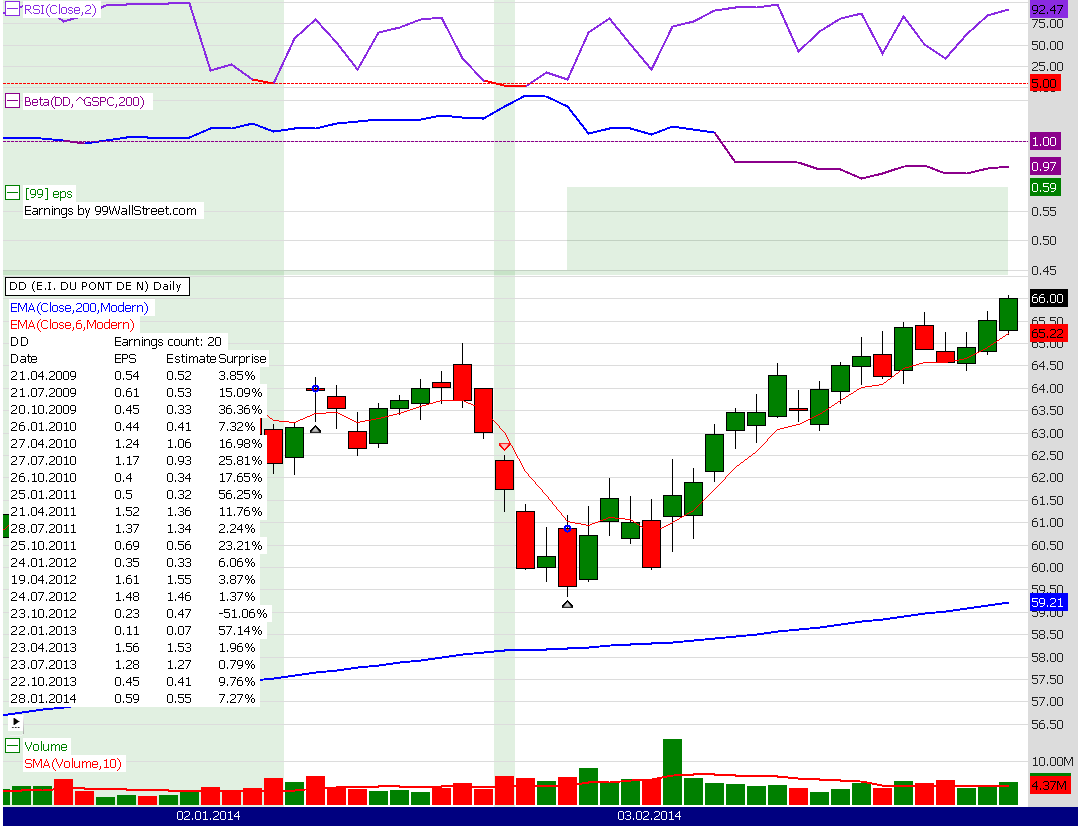Click the SMA(Volume,10) legend label
Image resolution: width=1079 pixels, height=826 pixels.
(x=73, y=764)
